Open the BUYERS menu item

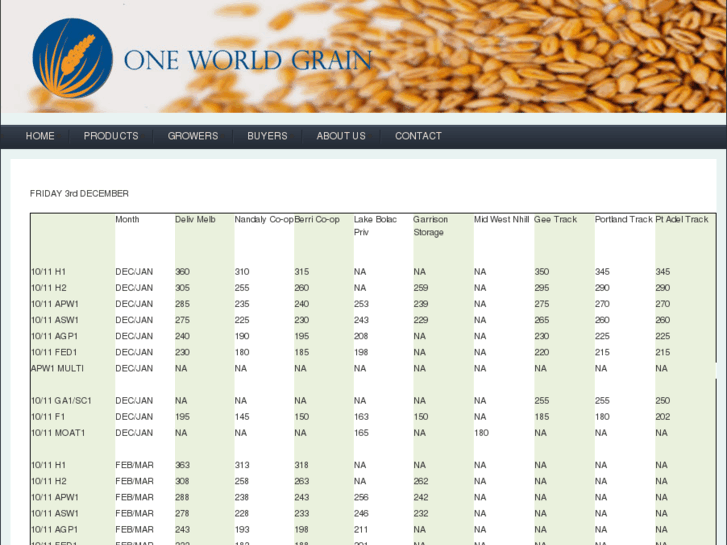pos(267,136)
